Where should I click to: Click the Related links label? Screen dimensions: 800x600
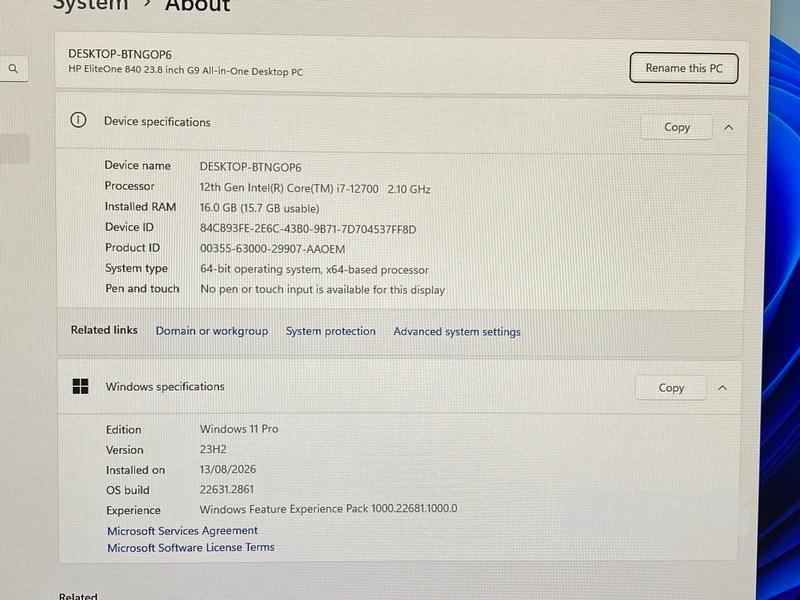104,330
